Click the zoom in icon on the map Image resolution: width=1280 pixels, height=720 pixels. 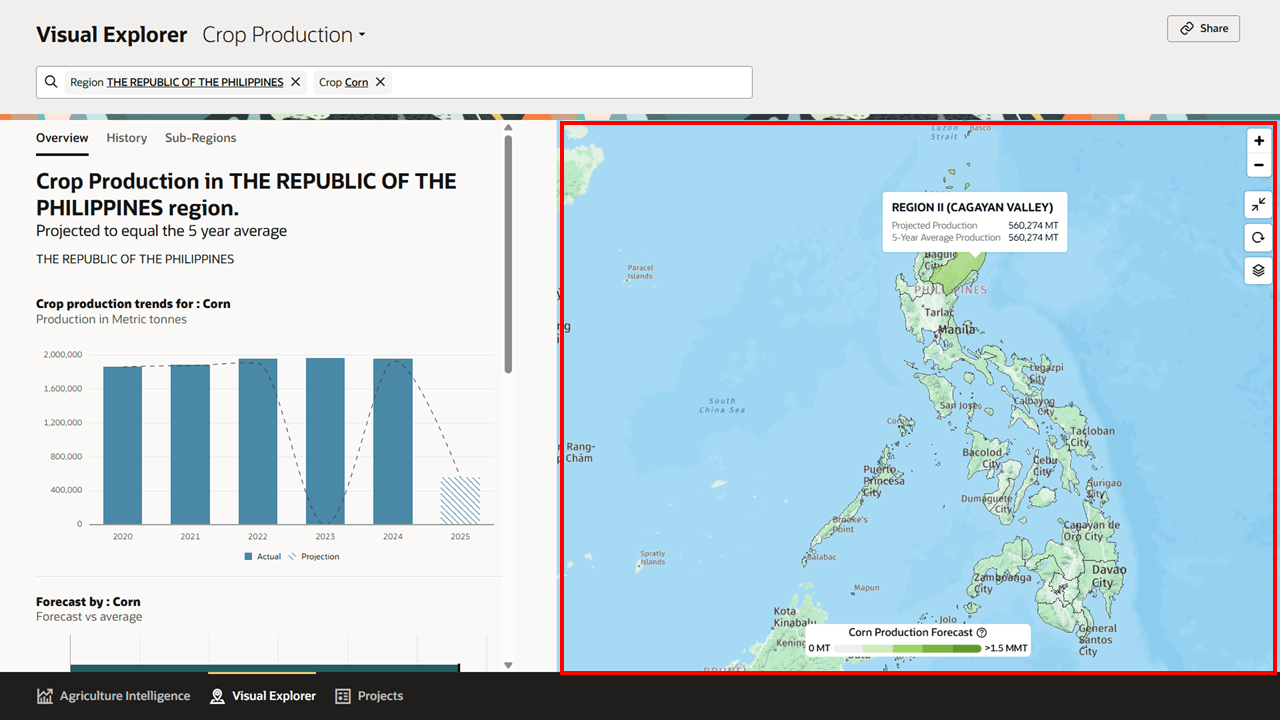point(1258,141)
